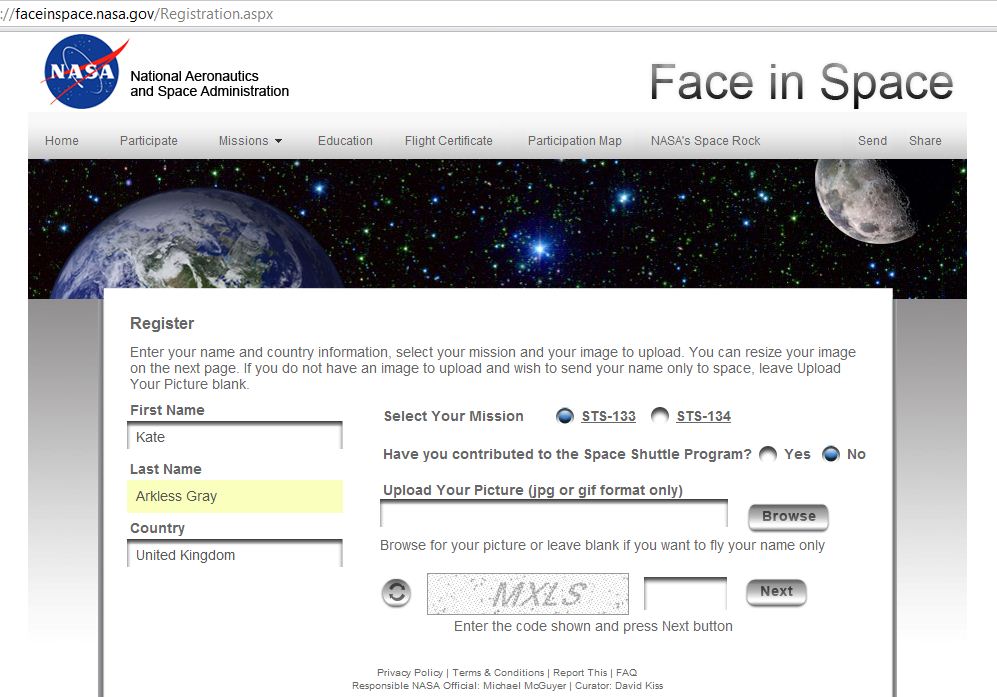Click 'Responsible NASA Official: Michael McGuyer' text
997x697 pixels.
click(459, 686)
